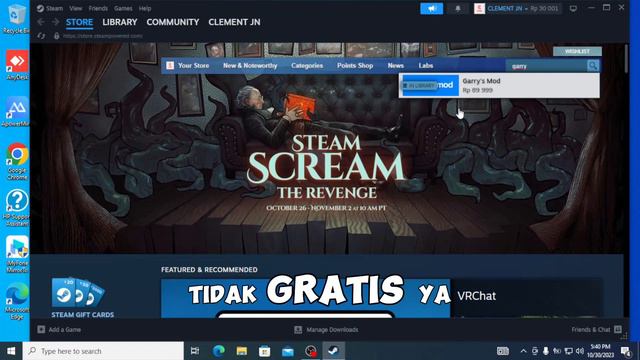Open the AnyDesk desktop shortcut

tap(17, 64)
